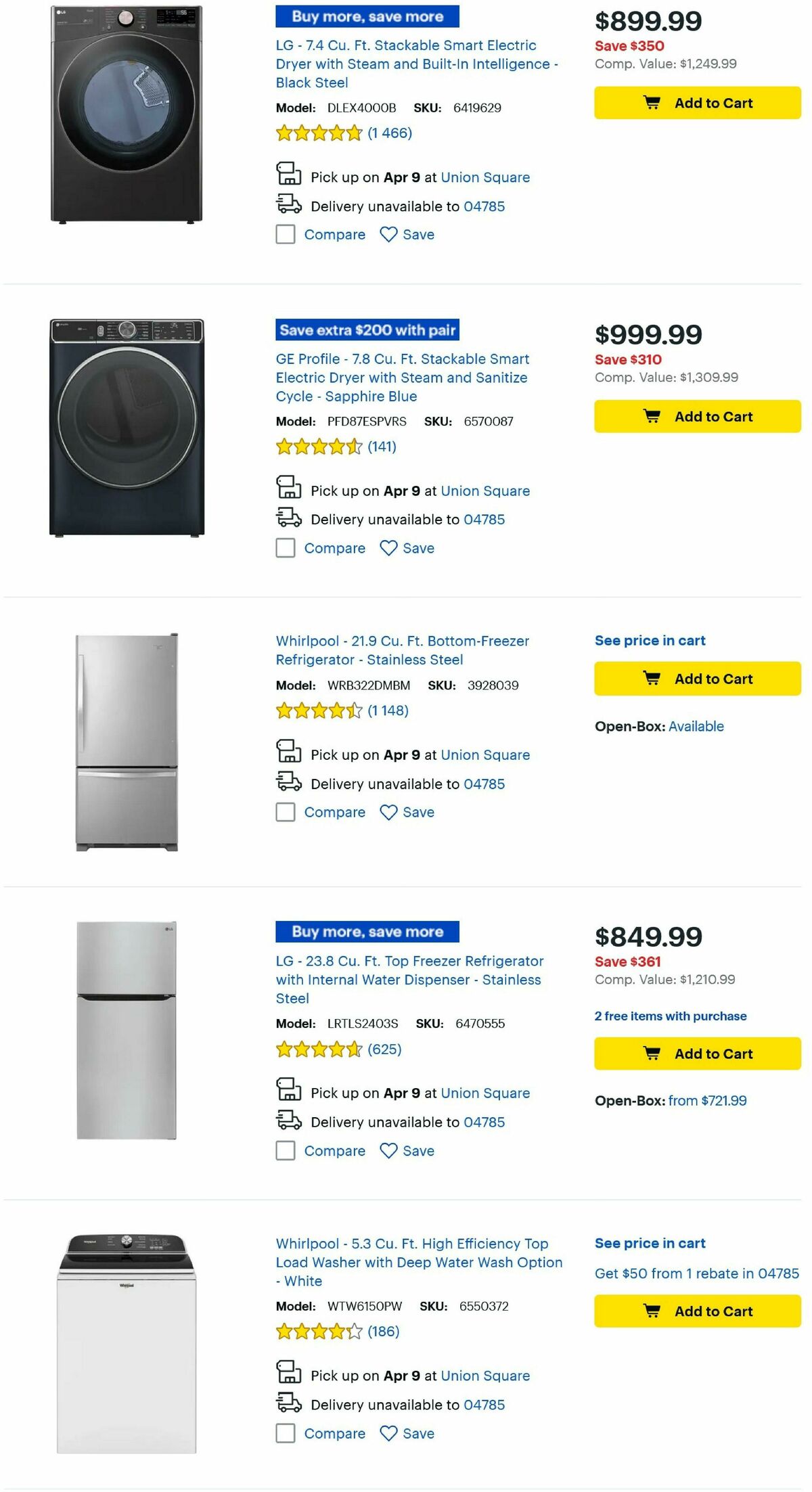Click the LG dryer product thumbnail image
The height and width of the screenshot is (1492, 812).
pyautogui.click(x=129, y=115)
